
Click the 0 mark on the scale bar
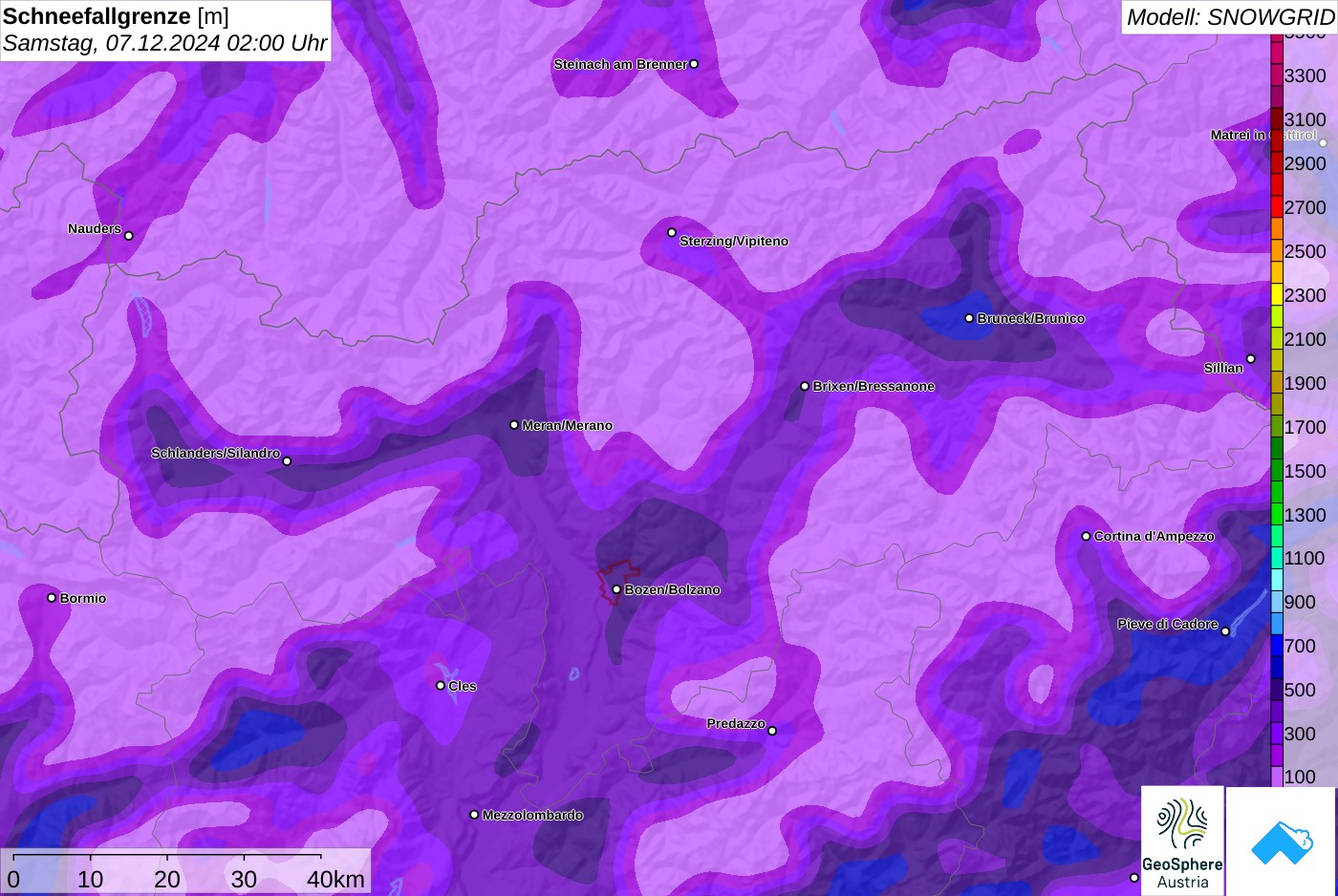pyautogui.click(x=13, y=879)
